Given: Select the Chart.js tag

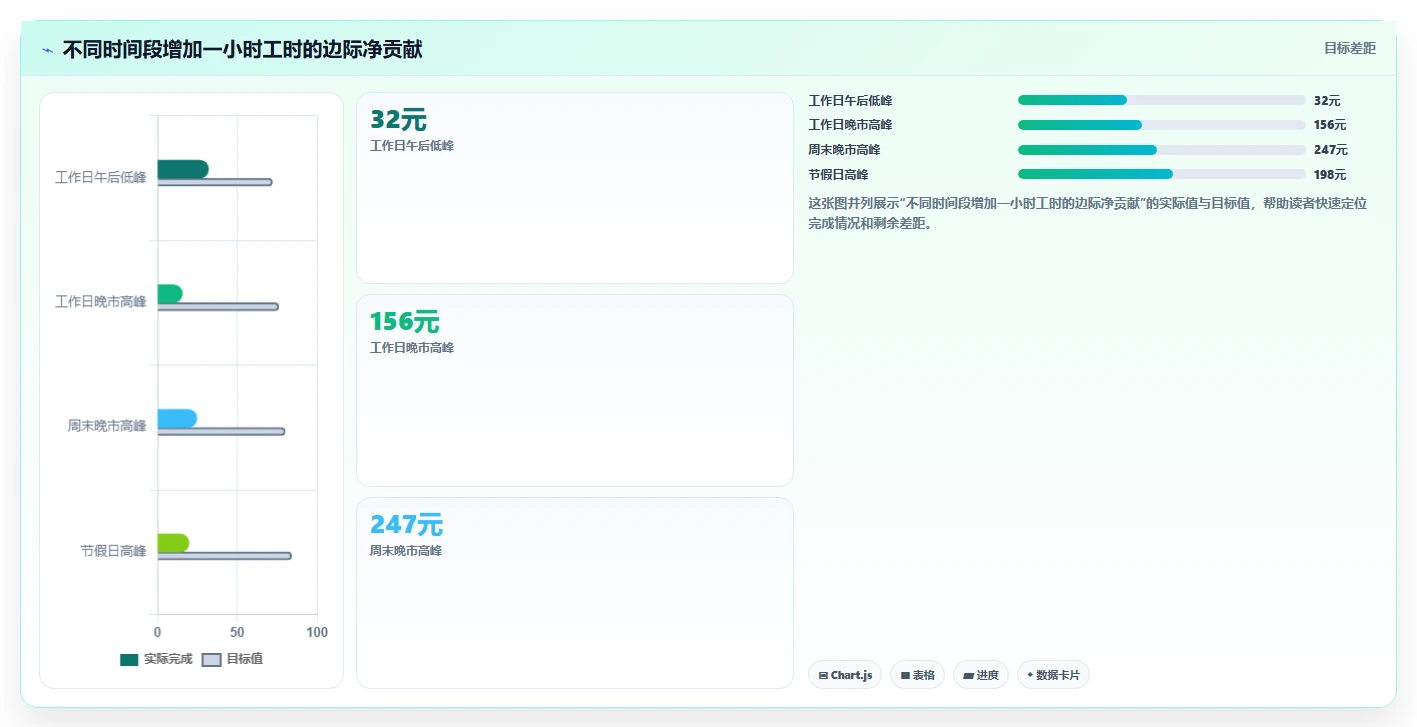Looking at the screenshot, I should pyautogui.click(x=845, y=675).
